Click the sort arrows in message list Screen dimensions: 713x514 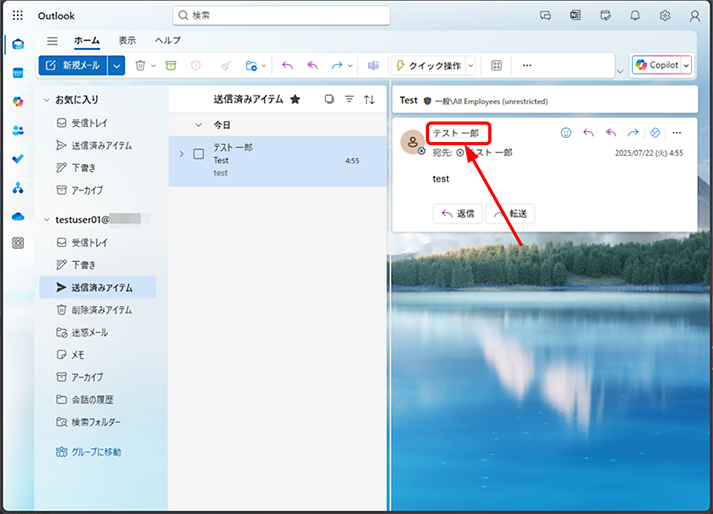(369, 99)
